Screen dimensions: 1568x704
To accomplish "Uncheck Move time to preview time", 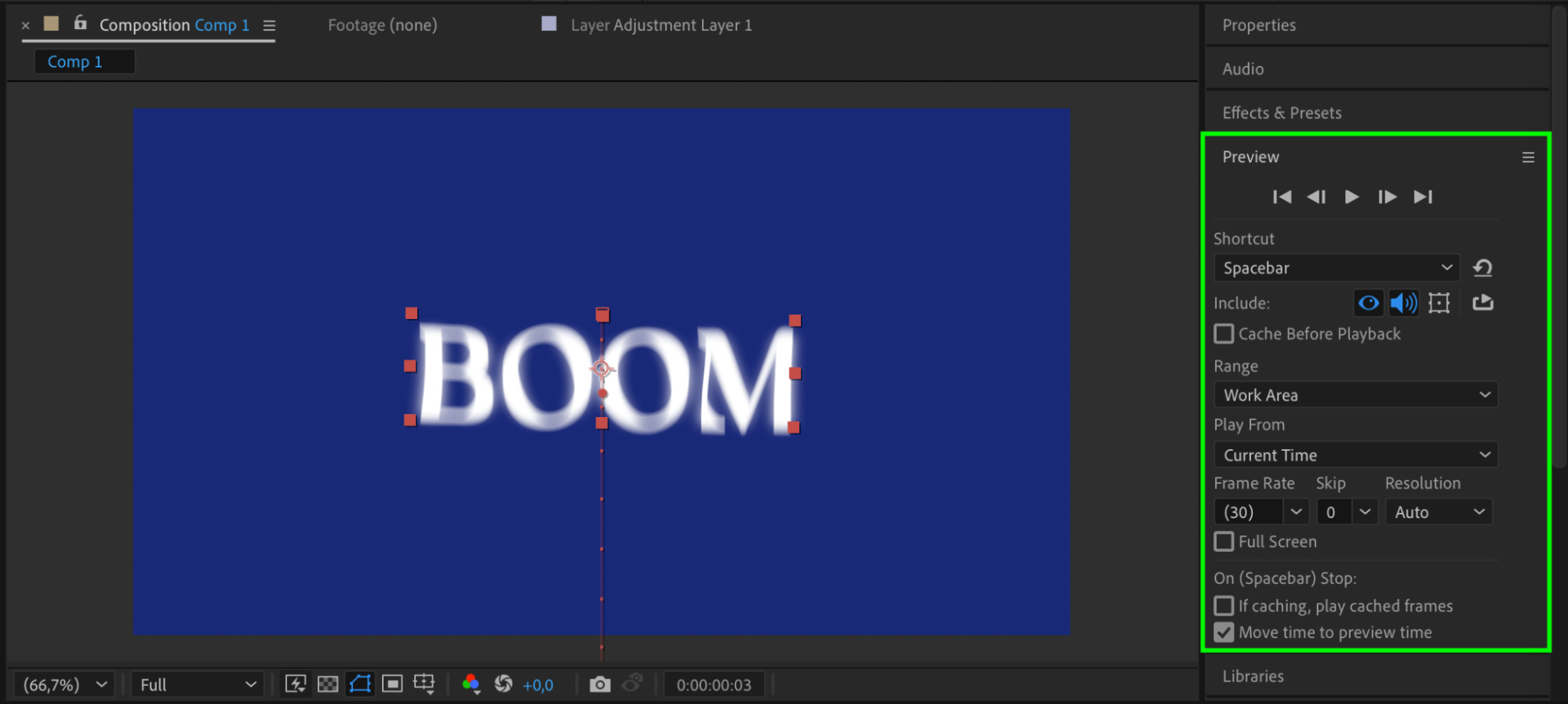I will click(x=1224, y=633).
